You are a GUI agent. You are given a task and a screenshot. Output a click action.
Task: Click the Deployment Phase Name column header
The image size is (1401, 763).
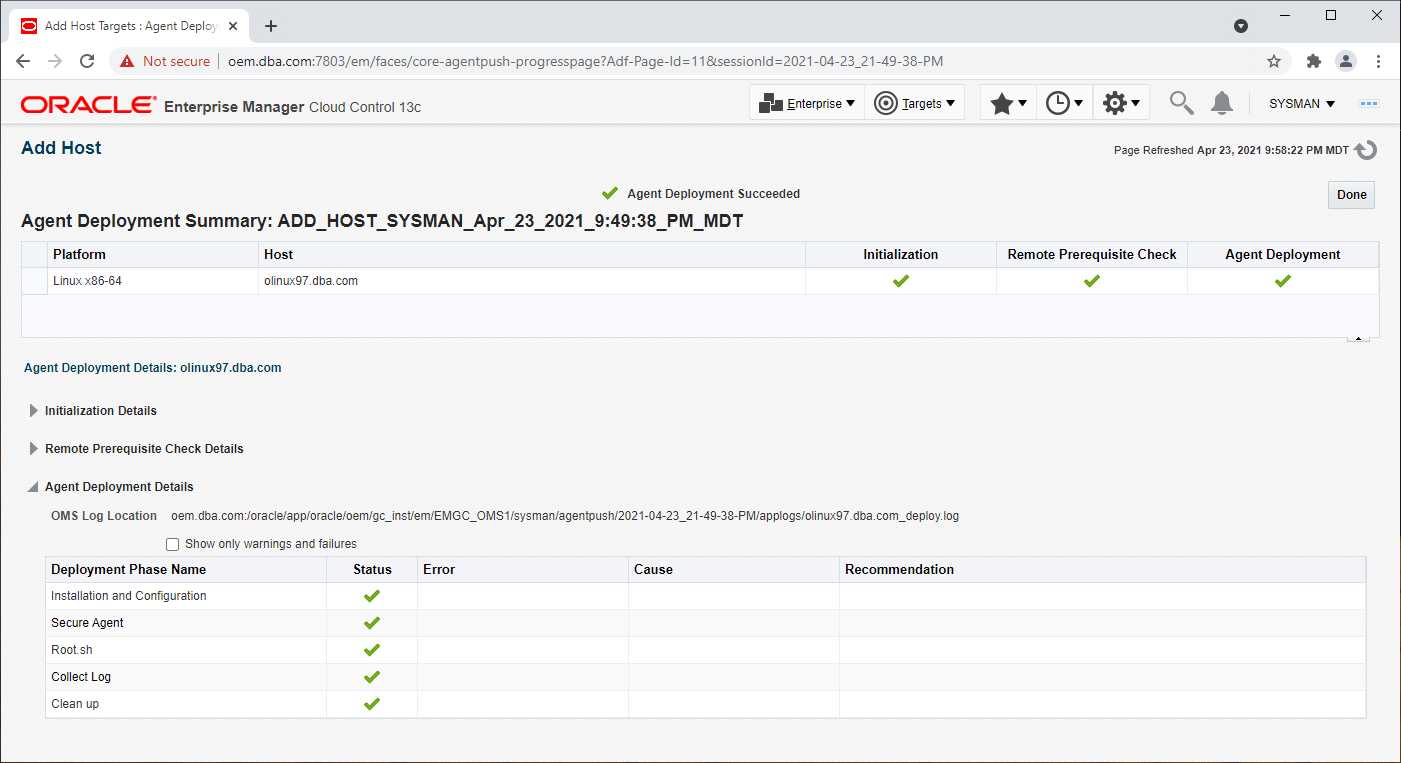coord(186,570)
